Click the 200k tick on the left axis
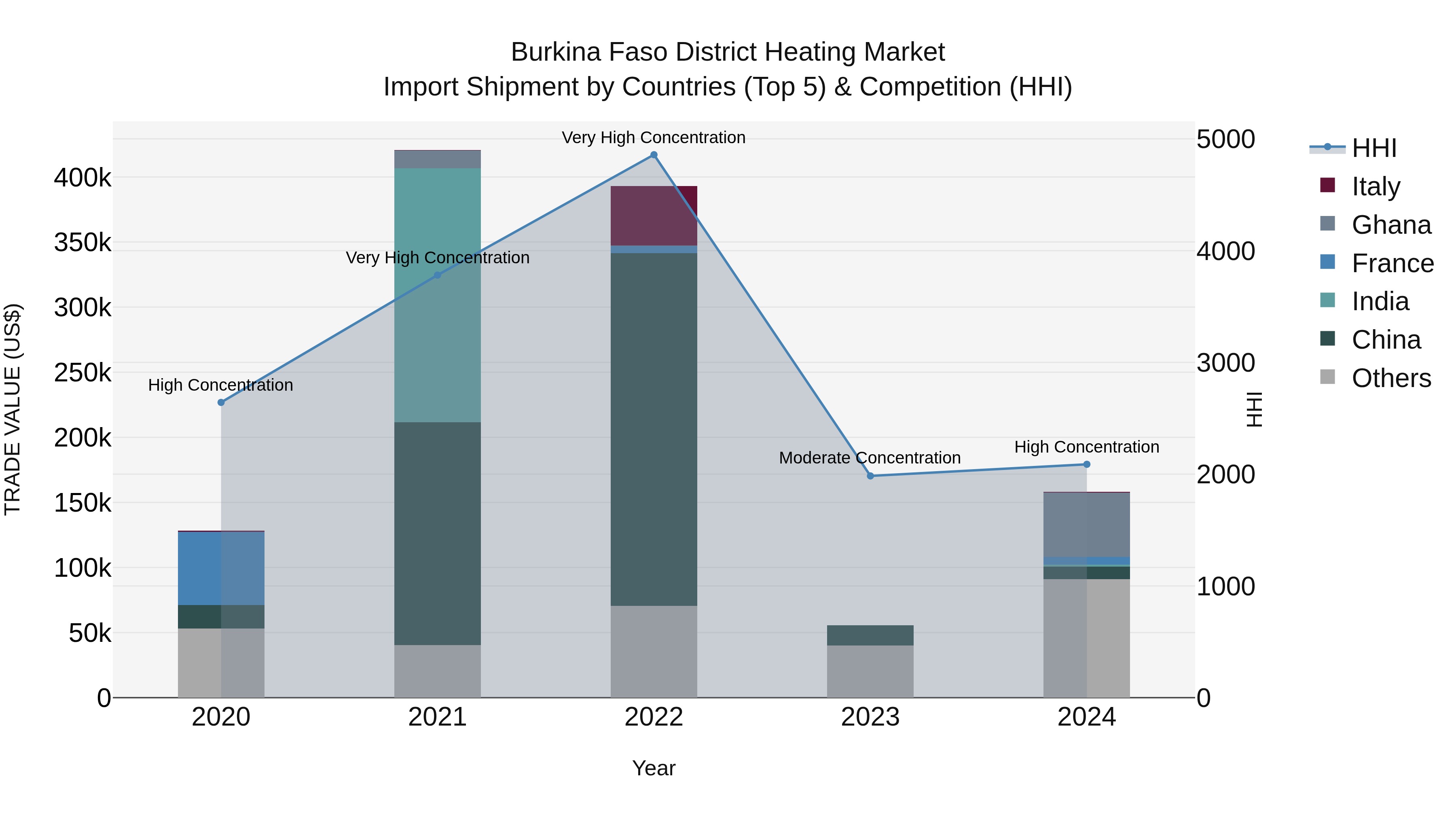Viewport: 1456px width, 819px height. pyautogui.click(x=83, y=438)
